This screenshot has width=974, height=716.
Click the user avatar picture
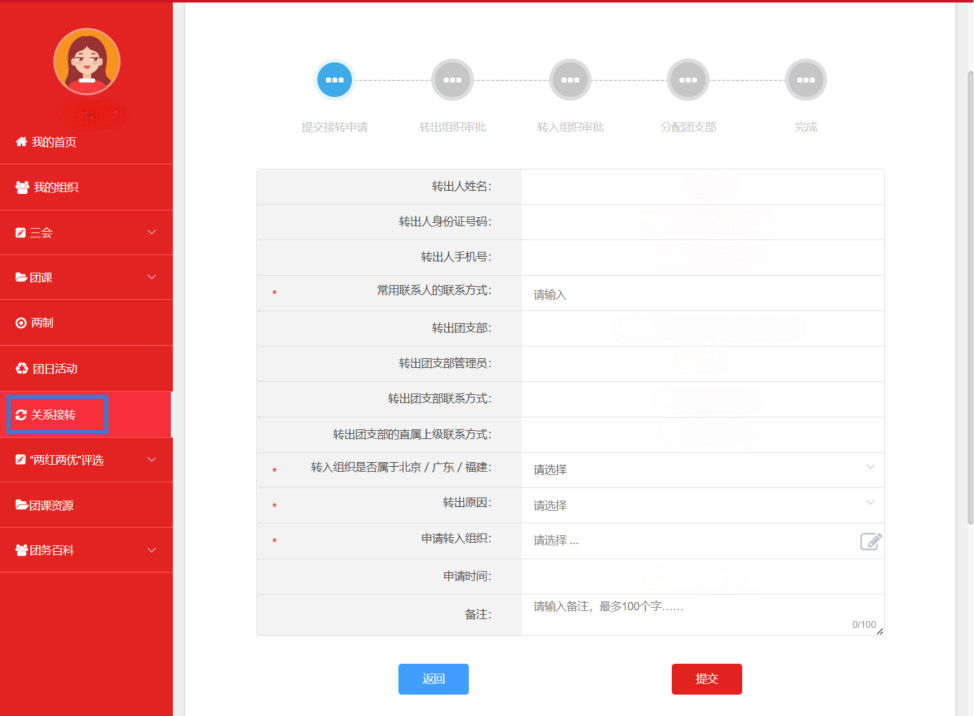click(86, 61)
